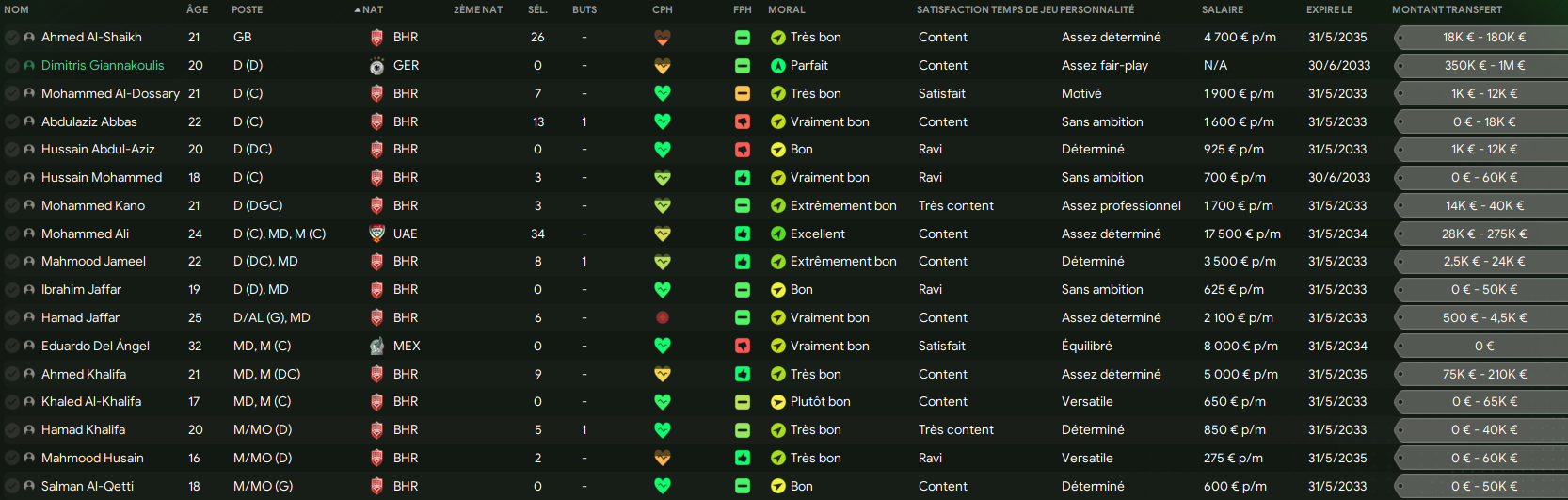Click the red thumbs-down FPH icon for Hussain Abdul-Aziz
The image size is (1568, 500).
tap(743, 150)
